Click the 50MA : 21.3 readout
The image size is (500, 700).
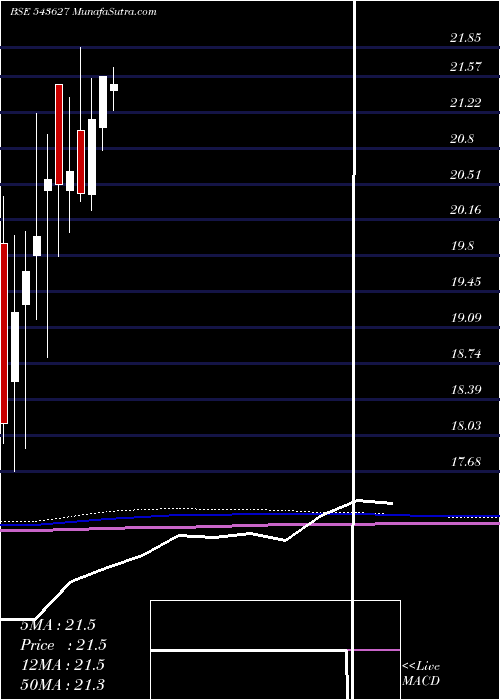click(x=62, y=685)
